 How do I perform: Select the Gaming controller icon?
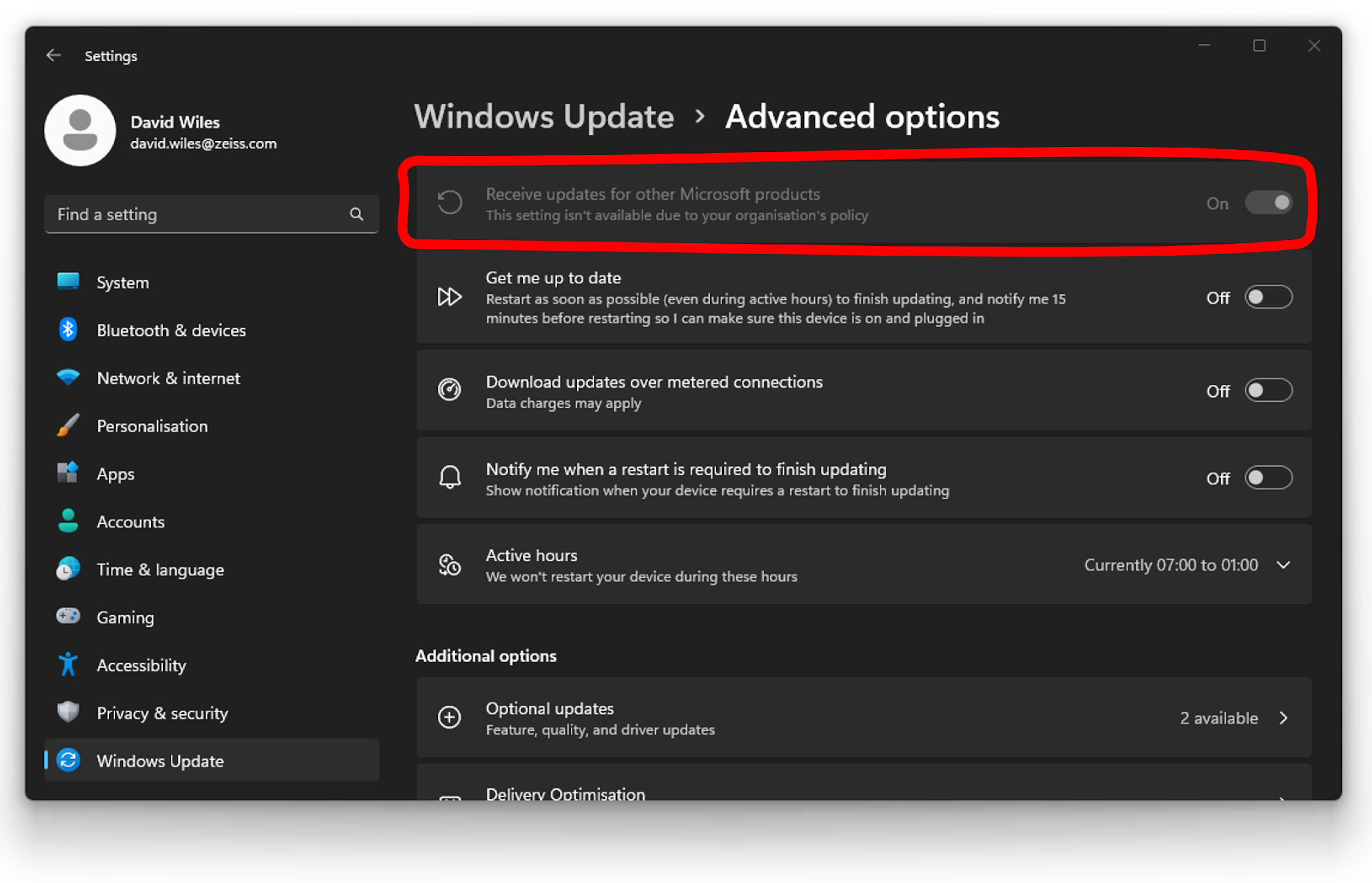point(67,616)
